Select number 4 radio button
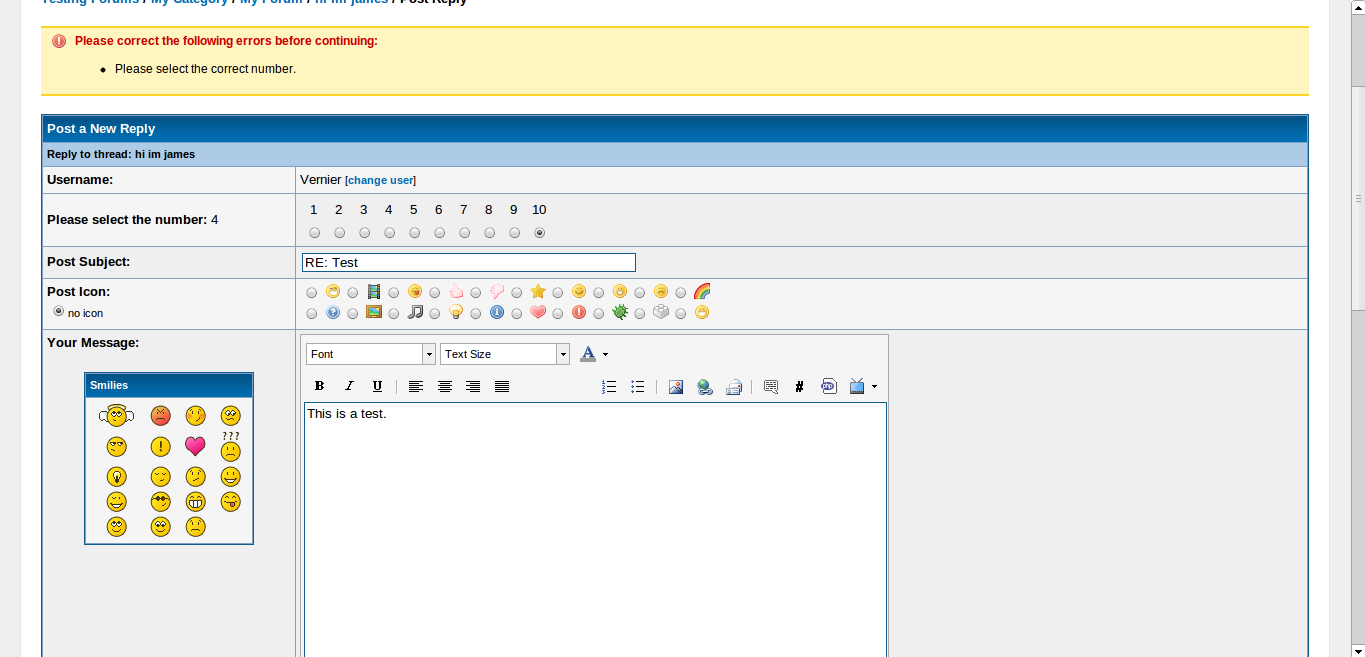Image resolution: width=1365 pixels, height=657 pixels. [x=390, y=233]
